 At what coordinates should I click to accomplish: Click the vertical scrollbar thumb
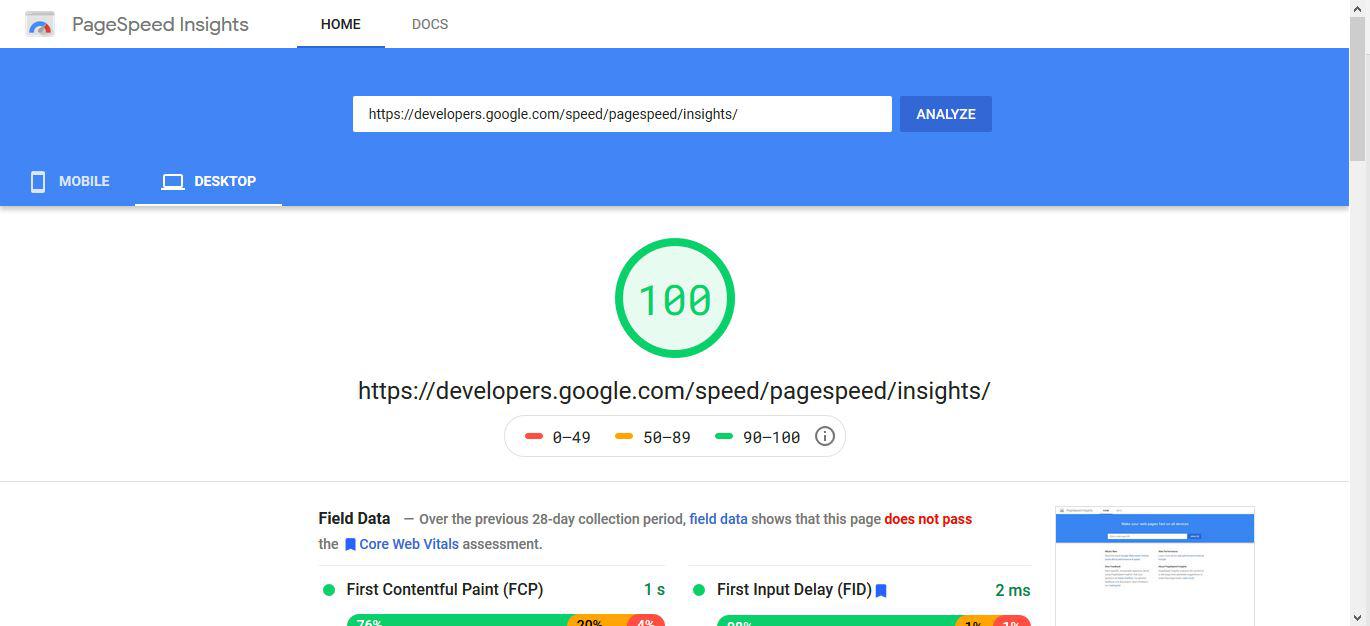tap(1358, 88)
